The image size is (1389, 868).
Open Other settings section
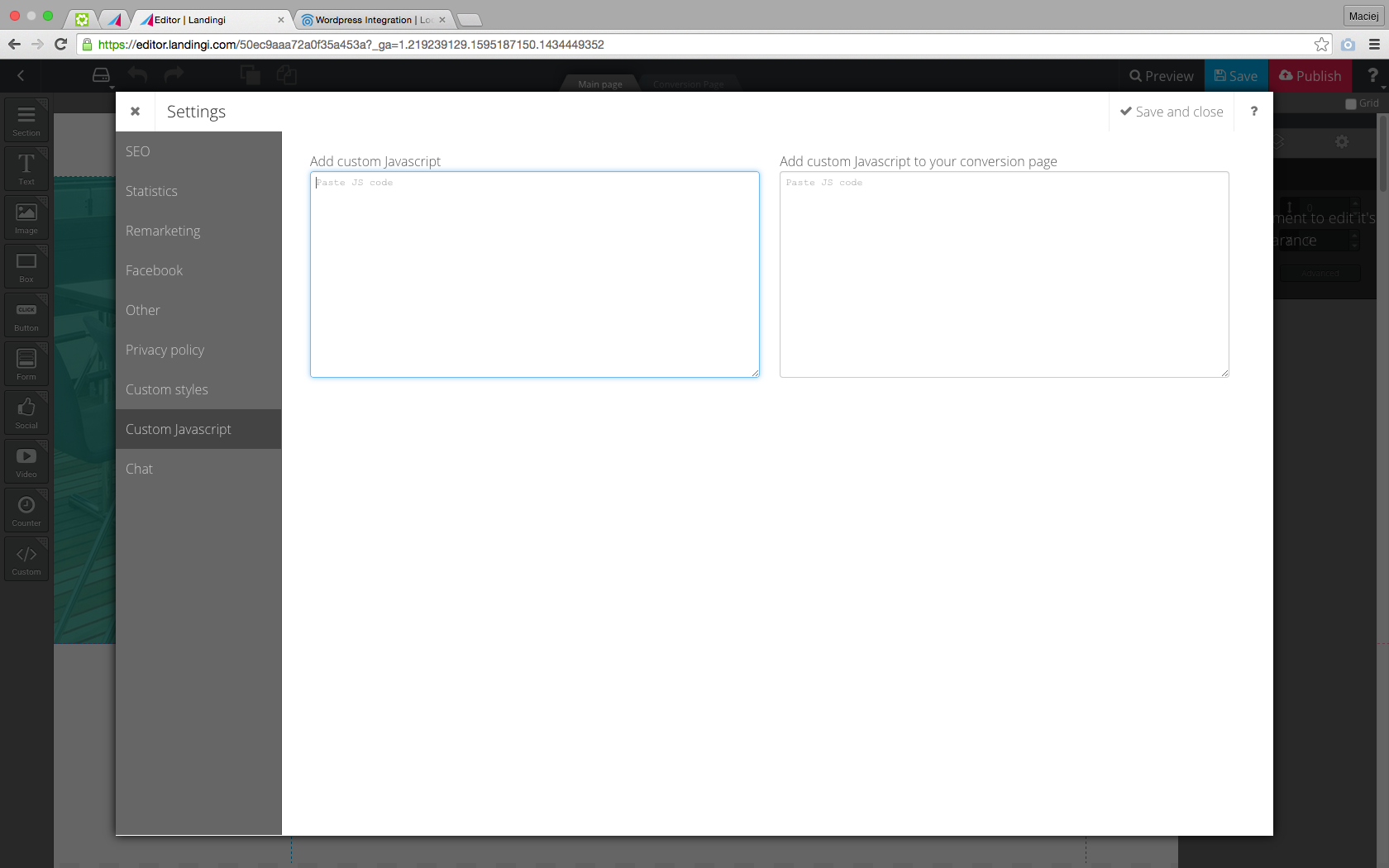click(x=198, y=310)
